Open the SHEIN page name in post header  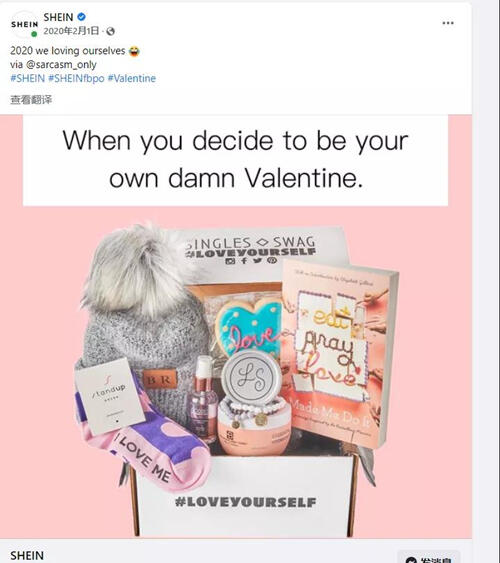click(x=58, y=17)
